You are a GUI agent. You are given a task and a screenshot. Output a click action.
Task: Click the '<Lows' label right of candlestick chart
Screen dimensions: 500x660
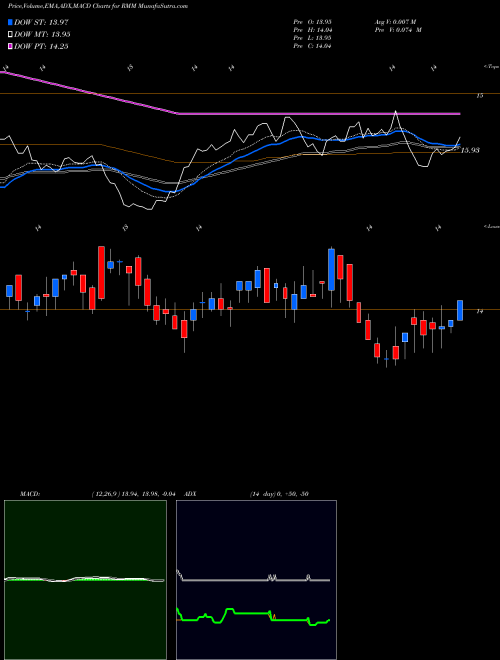pos(491,226)
